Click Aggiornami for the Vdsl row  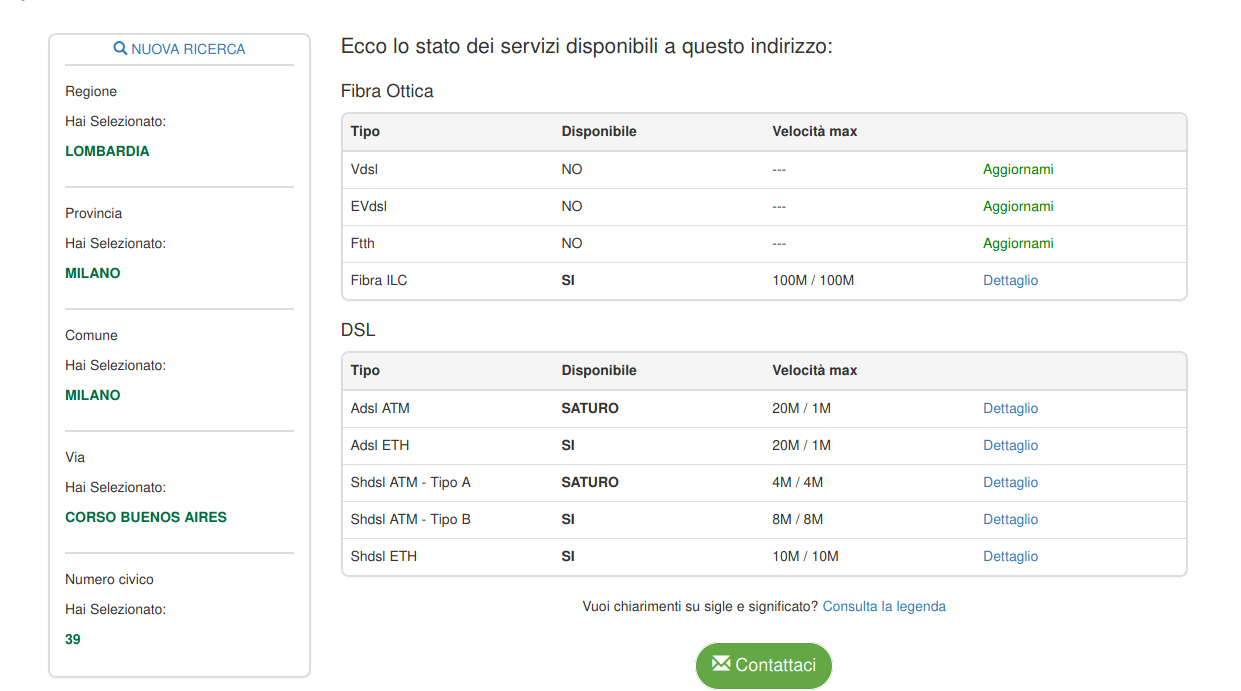pos(1018,170)
